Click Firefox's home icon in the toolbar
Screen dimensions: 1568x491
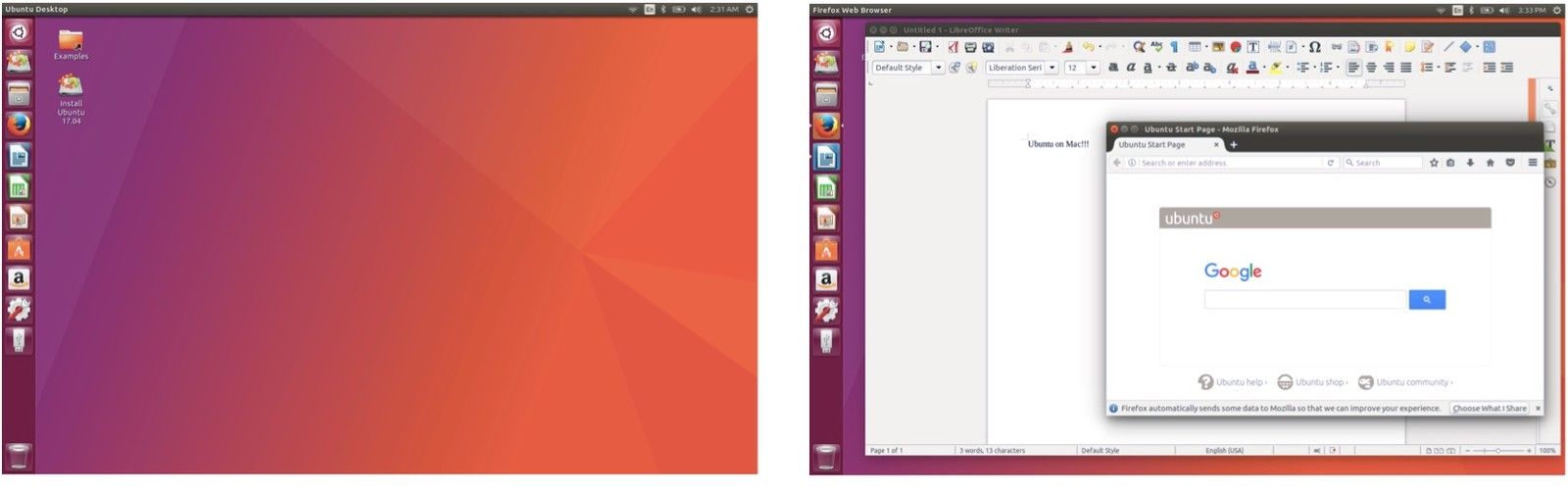pyautogui.click(x=1490, y=163)
